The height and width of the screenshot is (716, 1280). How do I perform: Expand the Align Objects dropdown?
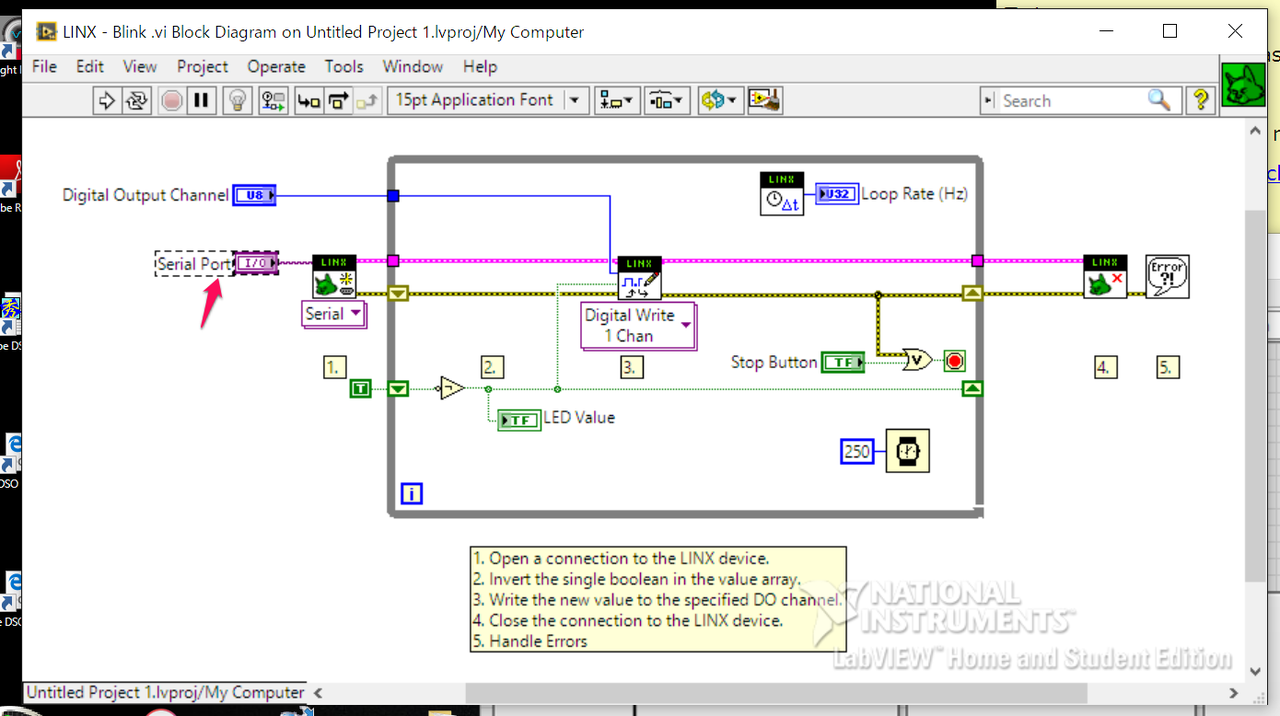pos(615,100)
